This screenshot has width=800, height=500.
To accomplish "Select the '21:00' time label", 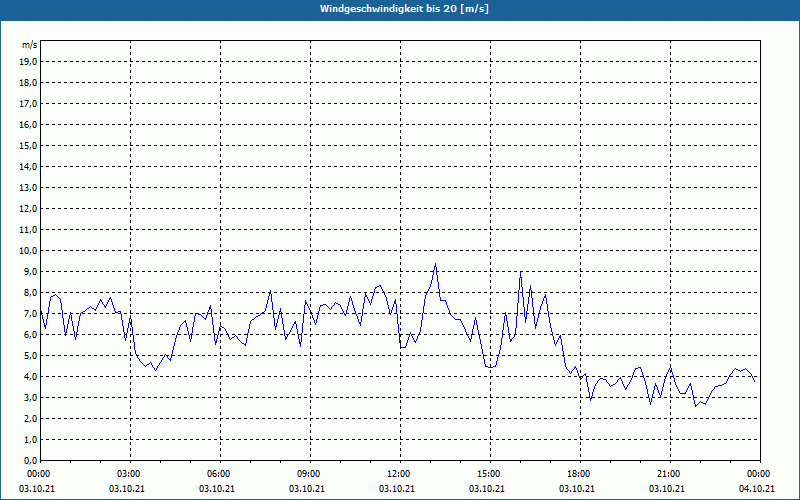I will (669, 474).
